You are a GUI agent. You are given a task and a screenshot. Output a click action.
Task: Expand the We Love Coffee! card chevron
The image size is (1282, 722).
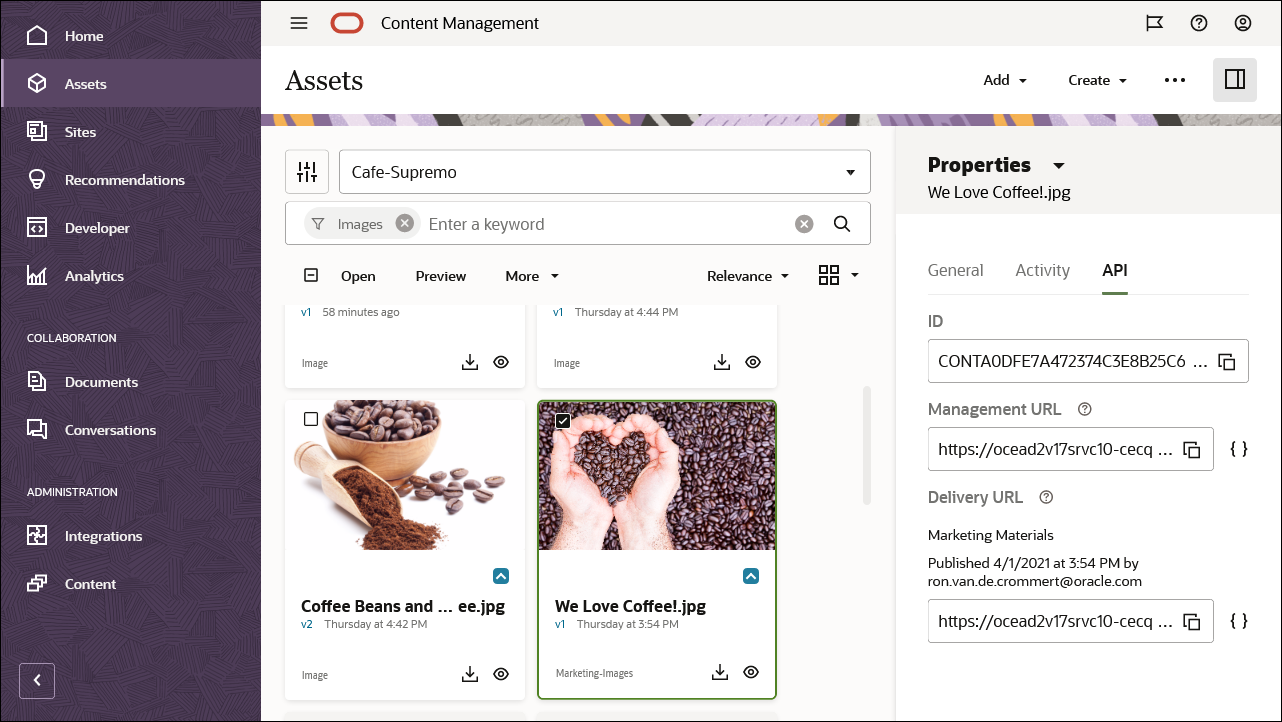point(751,576)
